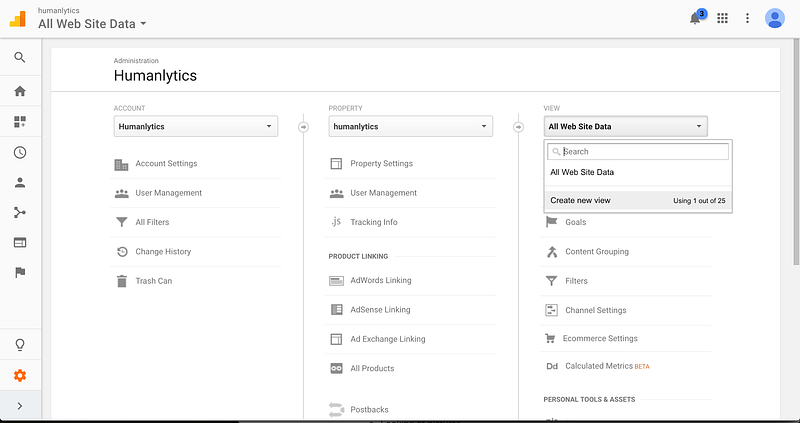Expand the humanlytics property dropdown
This screenshot has height=423, width=800.
(411, 127)
